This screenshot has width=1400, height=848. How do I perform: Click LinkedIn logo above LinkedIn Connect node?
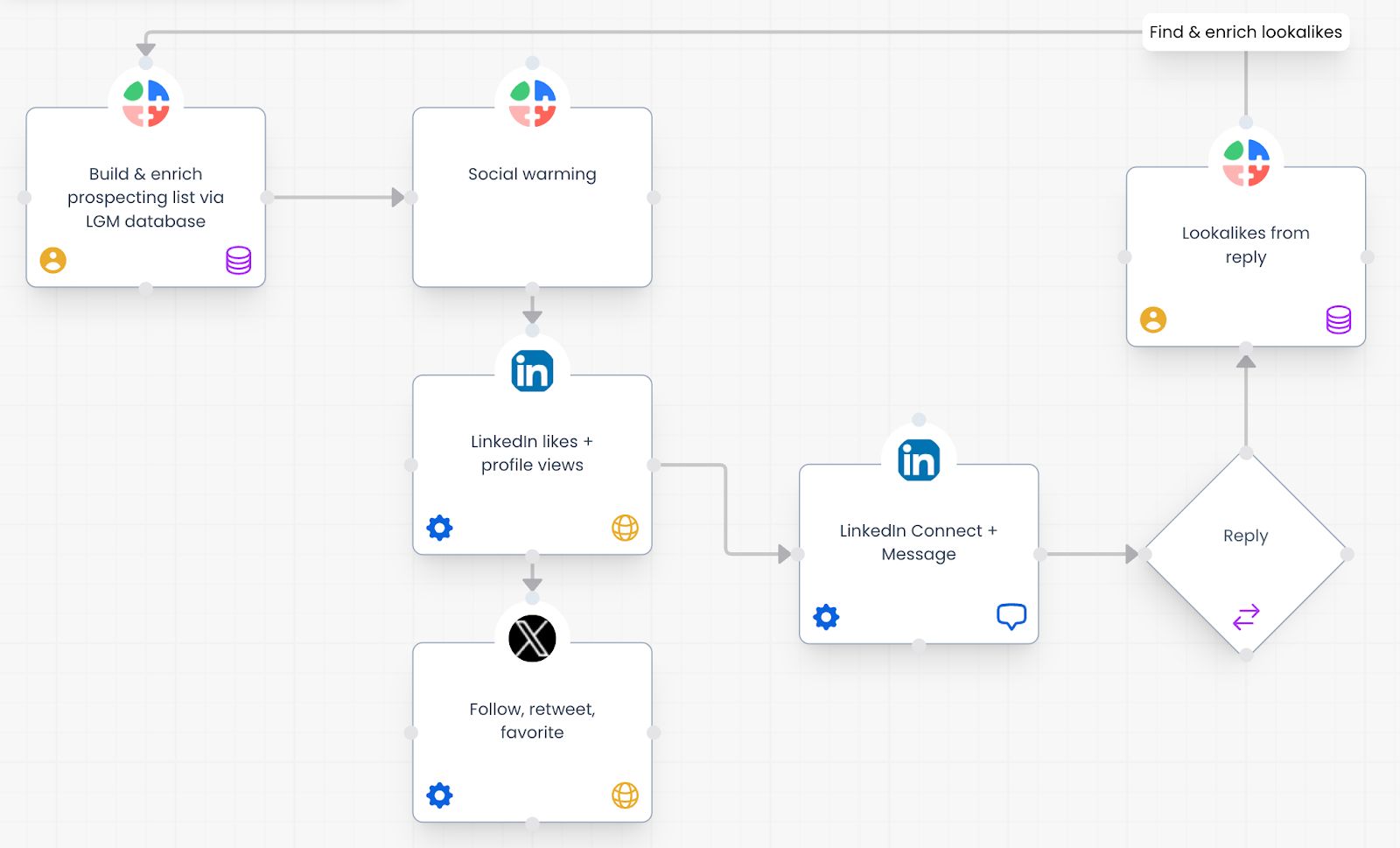pyautogui.click(x=919, y=460)
